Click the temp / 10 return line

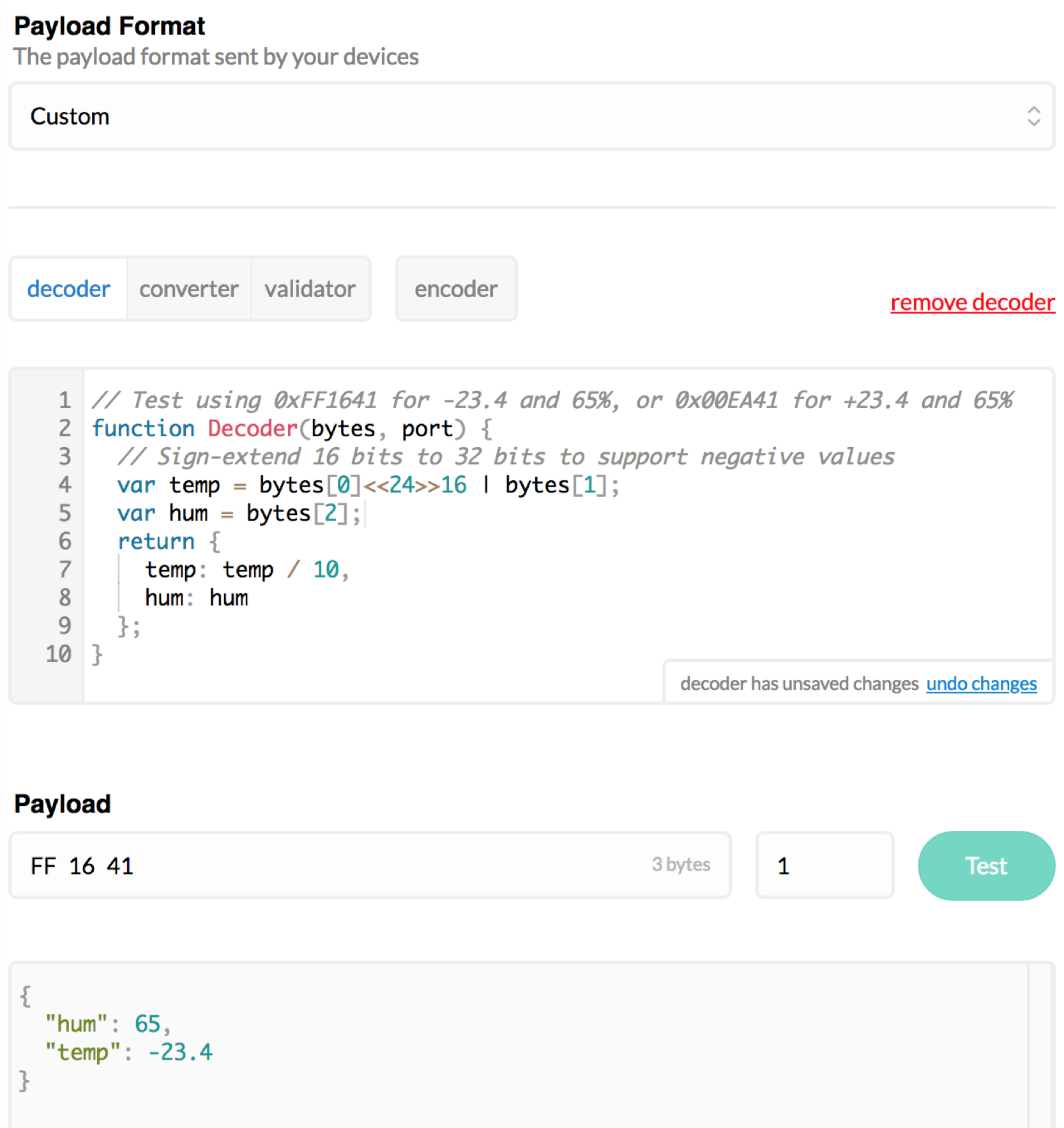pos(247,570)
